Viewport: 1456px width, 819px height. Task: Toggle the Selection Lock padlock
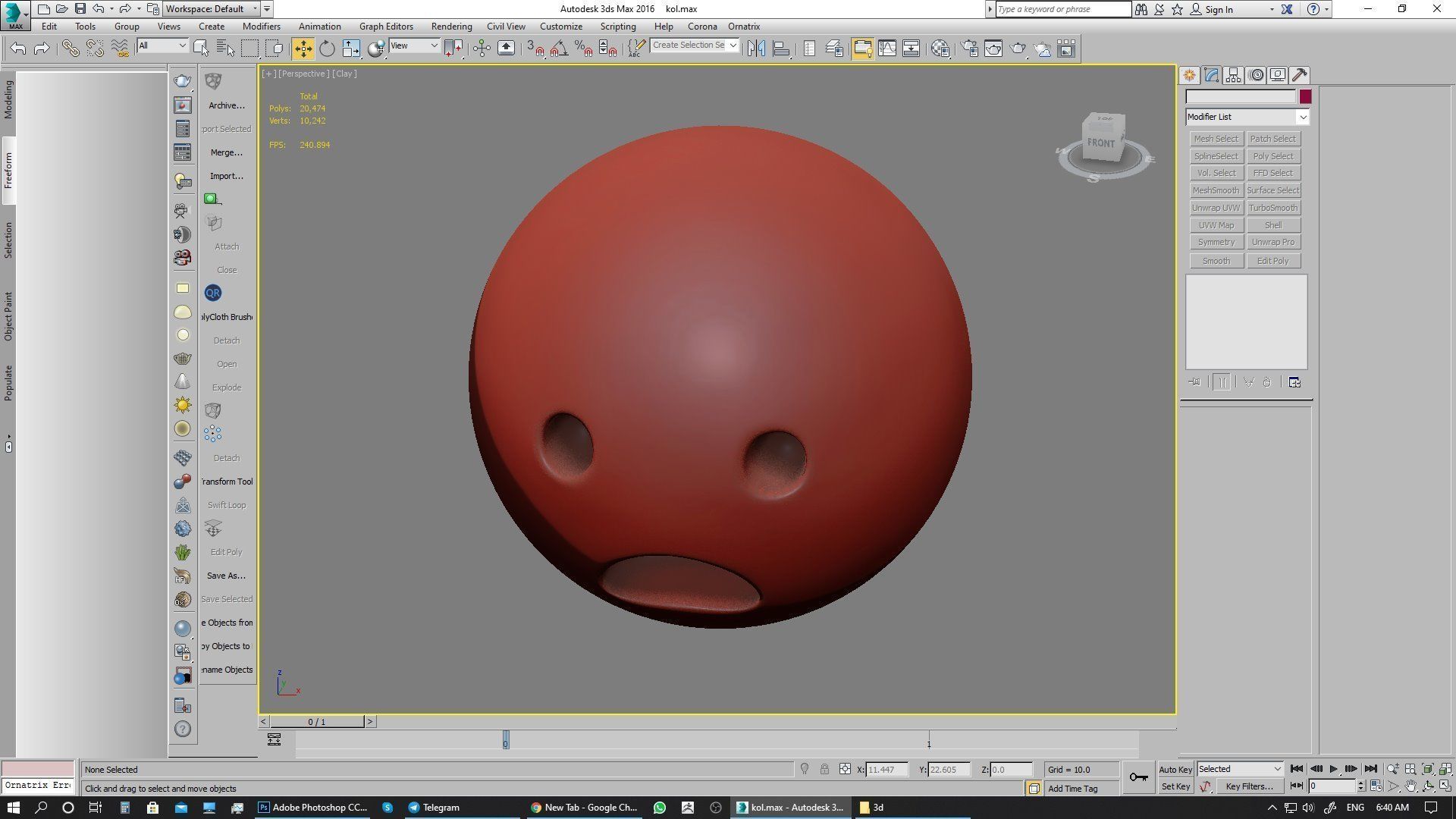point(824,769)
